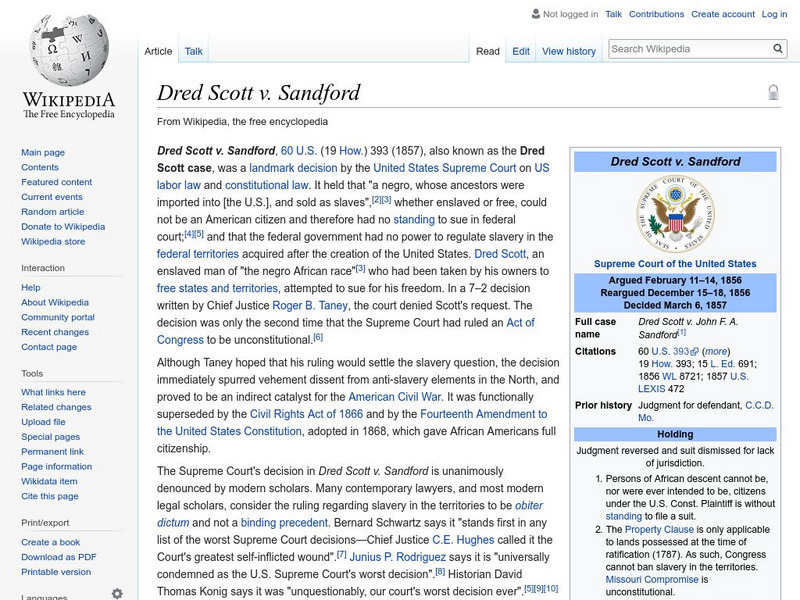Switch to the Talk tab
The width and height of the screenshot is (800, 600).
coord(193,51)
